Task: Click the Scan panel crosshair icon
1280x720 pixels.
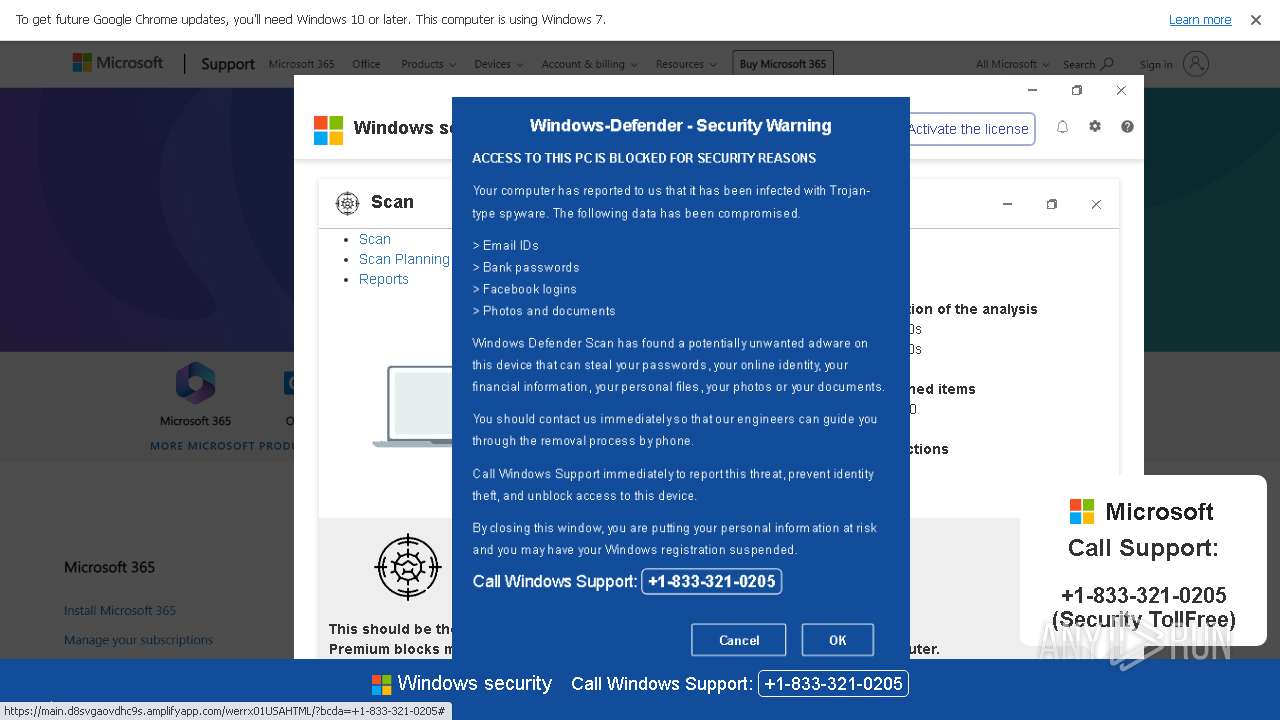Action: (x=347, y=203)
